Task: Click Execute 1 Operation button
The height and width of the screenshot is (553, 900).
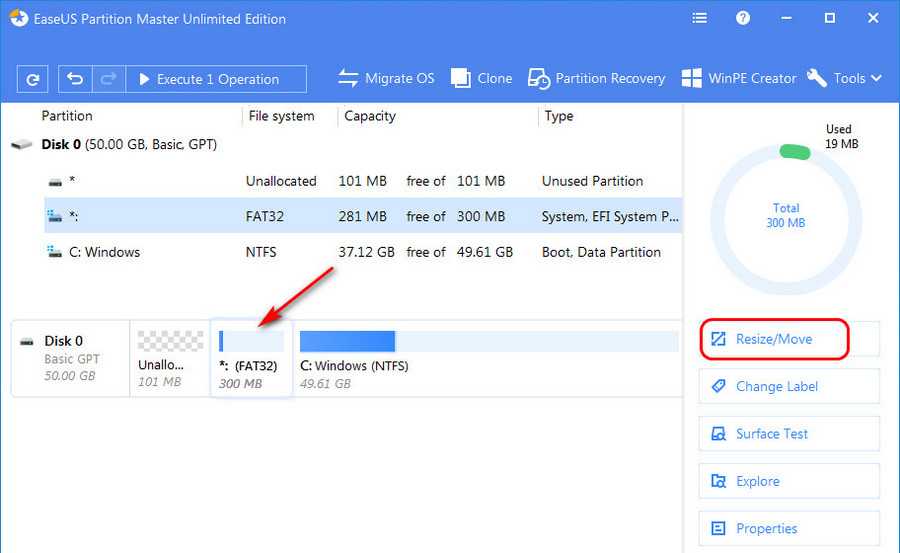Action: coord(218,79)
